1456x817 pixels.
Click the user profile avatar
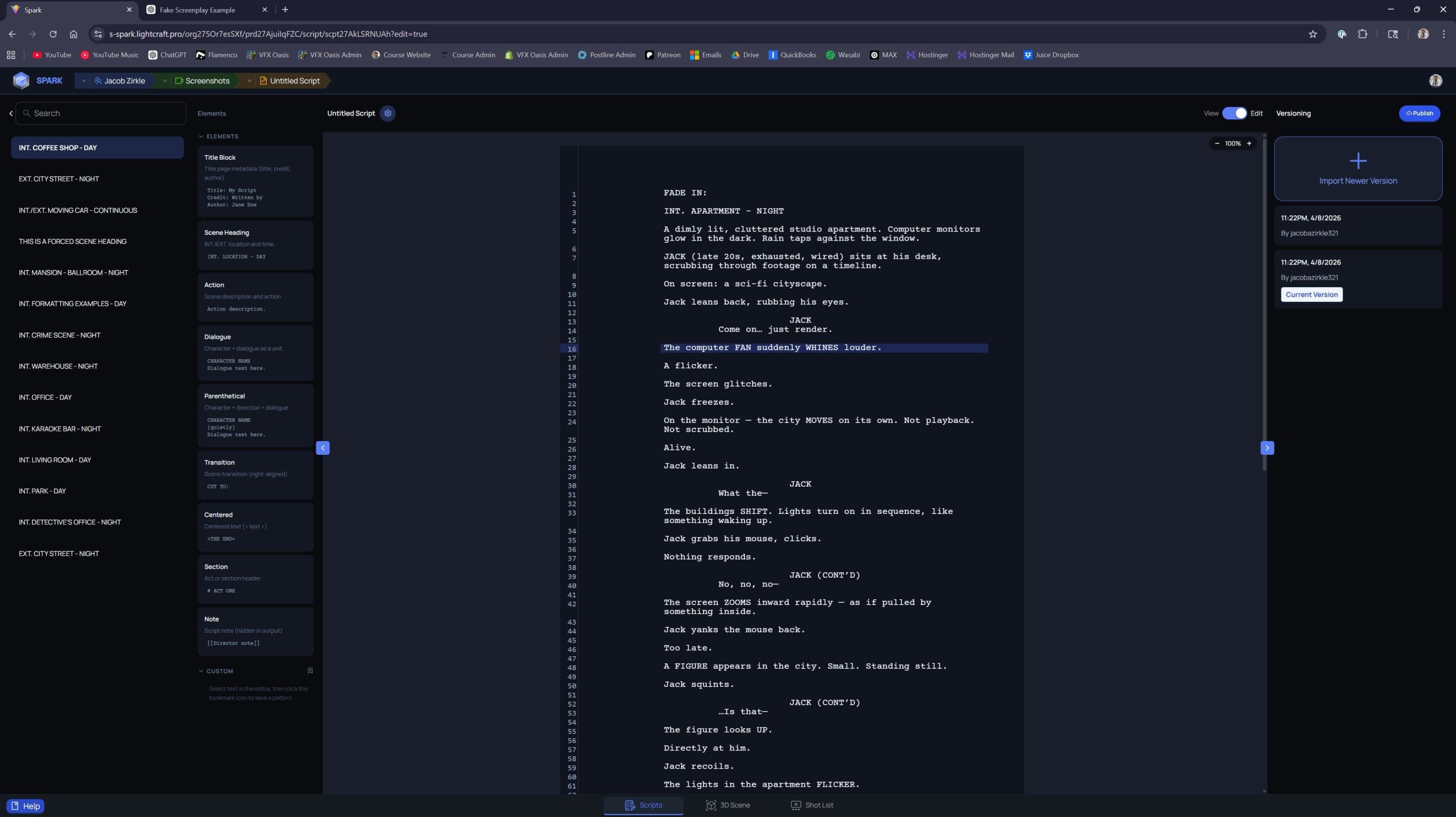1436,80
